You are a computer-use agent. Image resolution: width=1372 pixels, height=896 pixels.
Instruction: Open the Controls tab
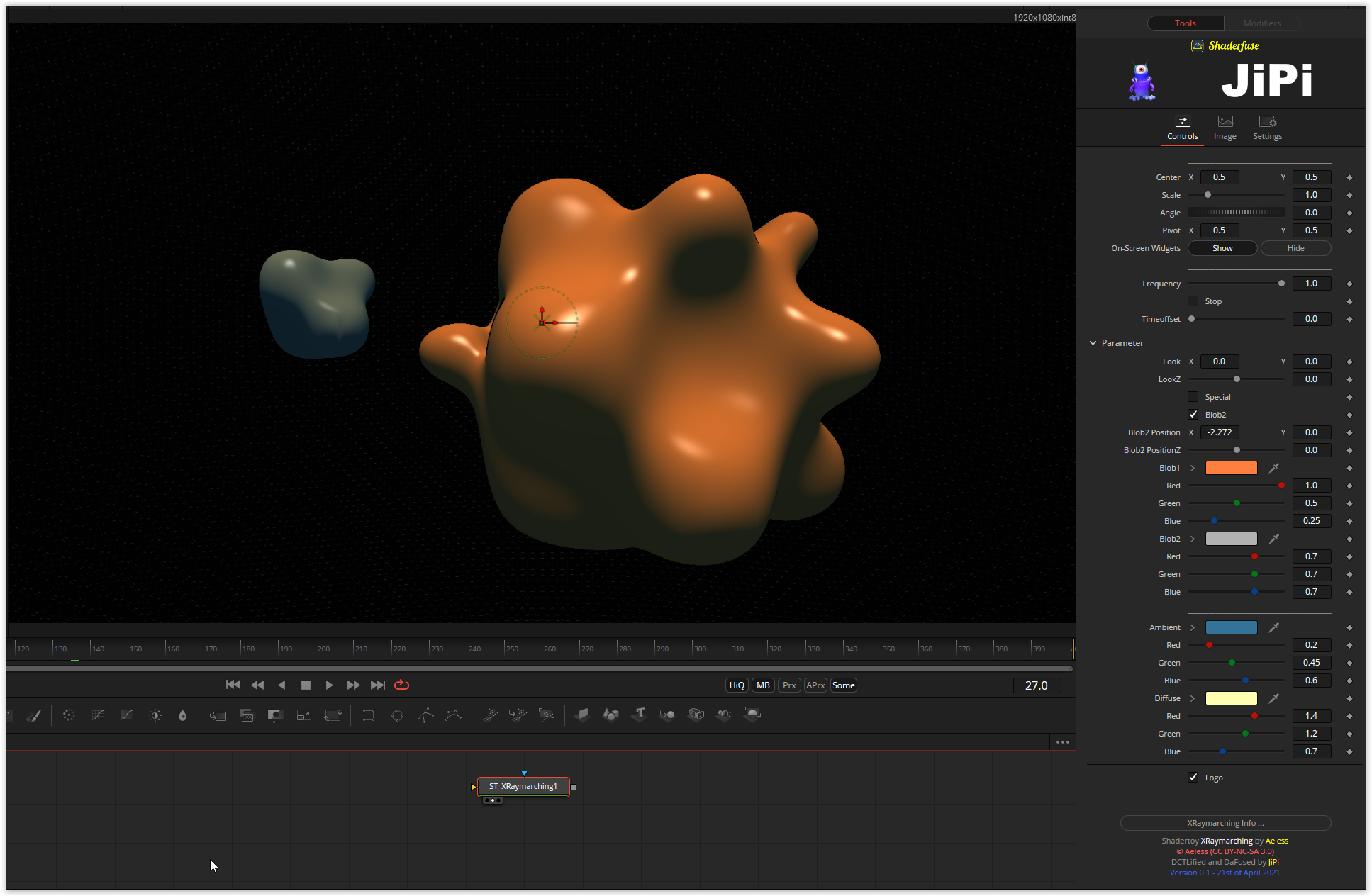[x=1183, y=128]
